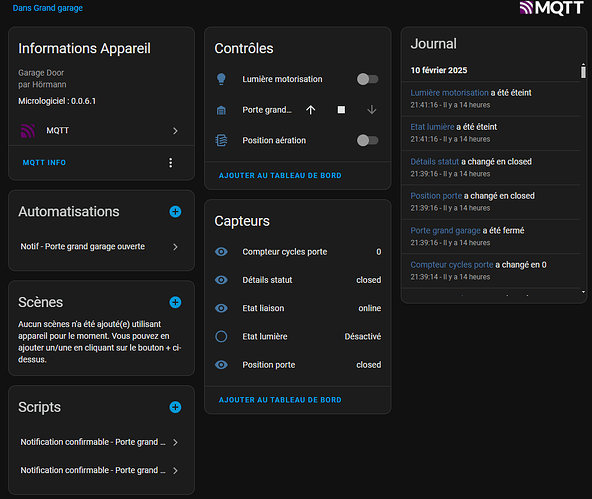Click Ajouter au tableau de bord under Capteurs
The width and height of the screenshot is (592, 499).
pyautogui.click(x=280, y=400)
